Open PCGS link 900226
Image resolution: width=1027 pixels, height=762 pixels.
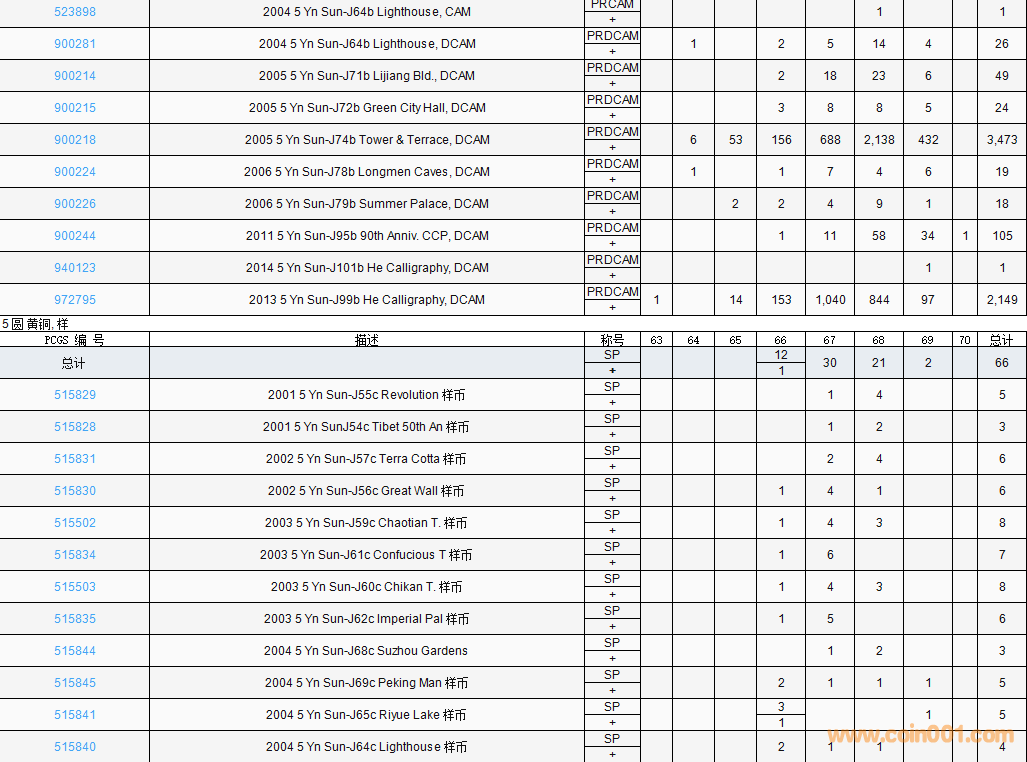click(x=75, y=204)
